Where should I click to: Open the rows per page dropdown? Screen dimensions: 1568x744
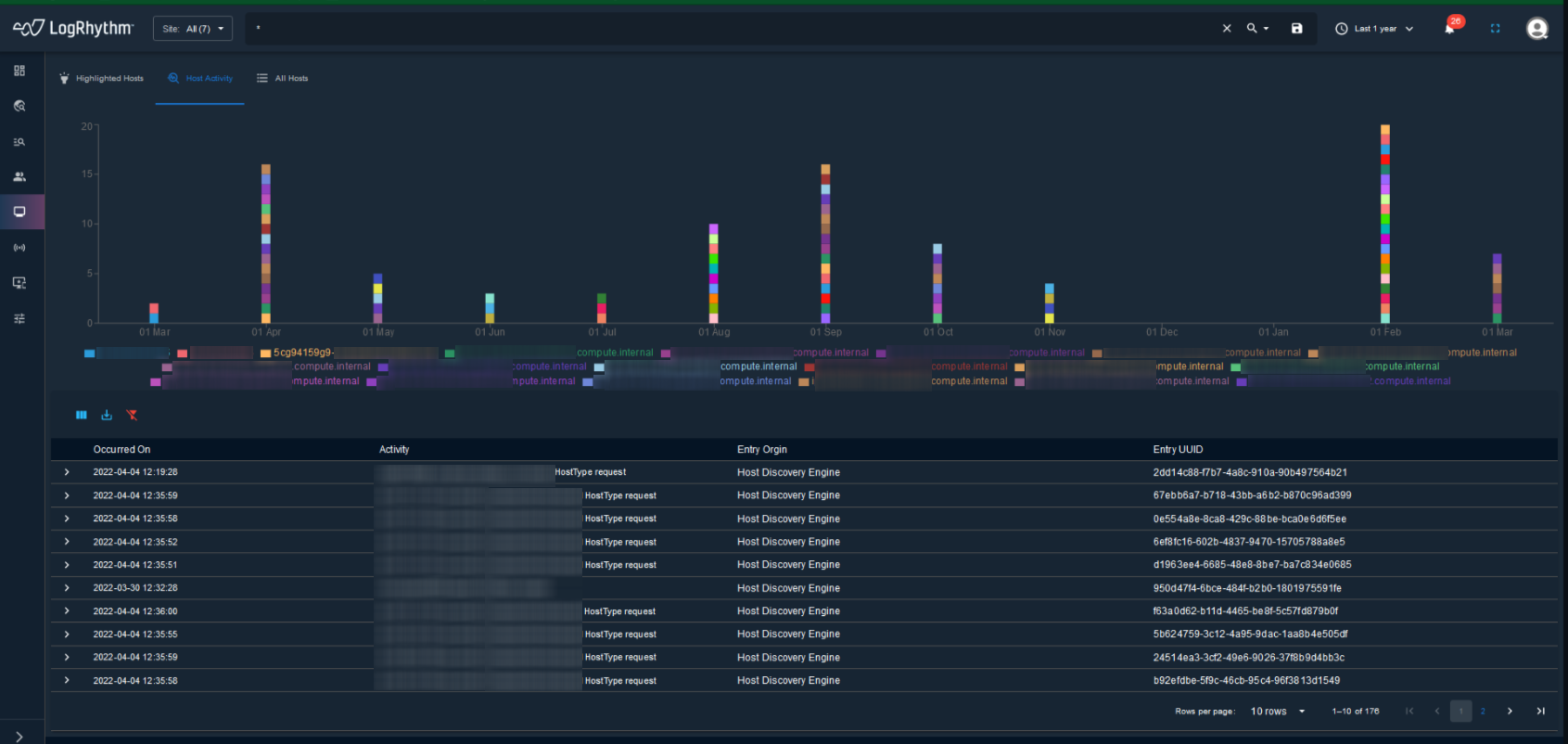point(1278,712)
